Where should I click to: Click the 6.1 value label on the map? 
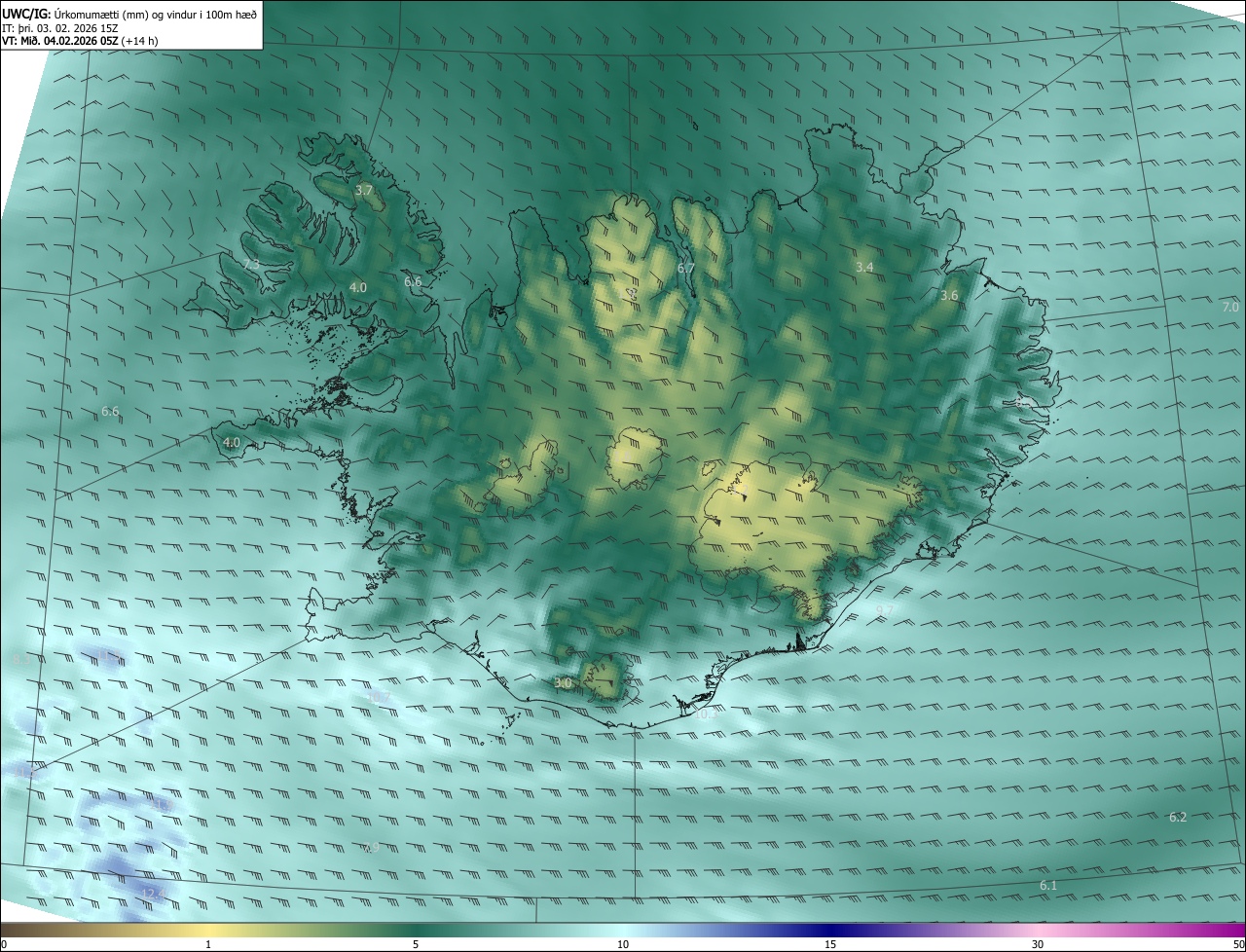1048,885
